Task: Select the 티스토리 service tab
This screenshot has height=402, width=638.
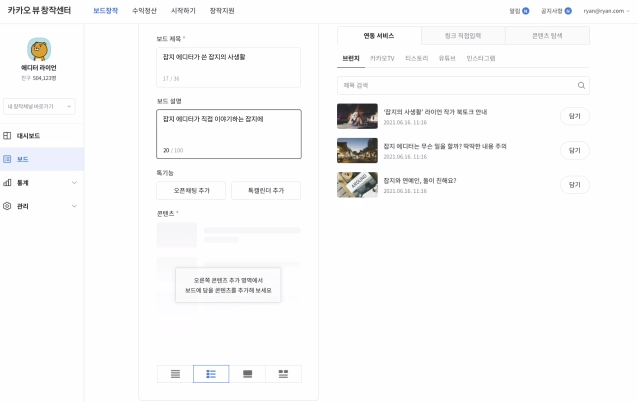Action: [417, 59]
